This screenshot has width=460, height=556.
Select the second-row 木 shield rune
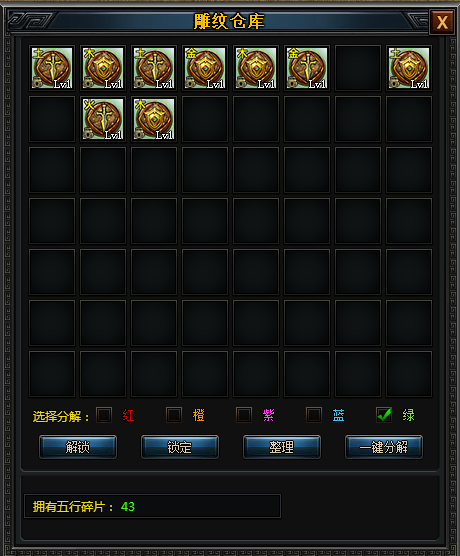tap(154, 119)
